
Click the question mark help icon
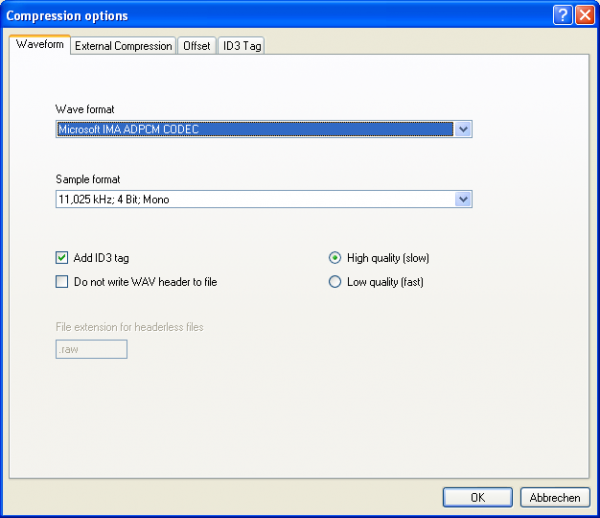pyautogui.click(x=563, y=15)
